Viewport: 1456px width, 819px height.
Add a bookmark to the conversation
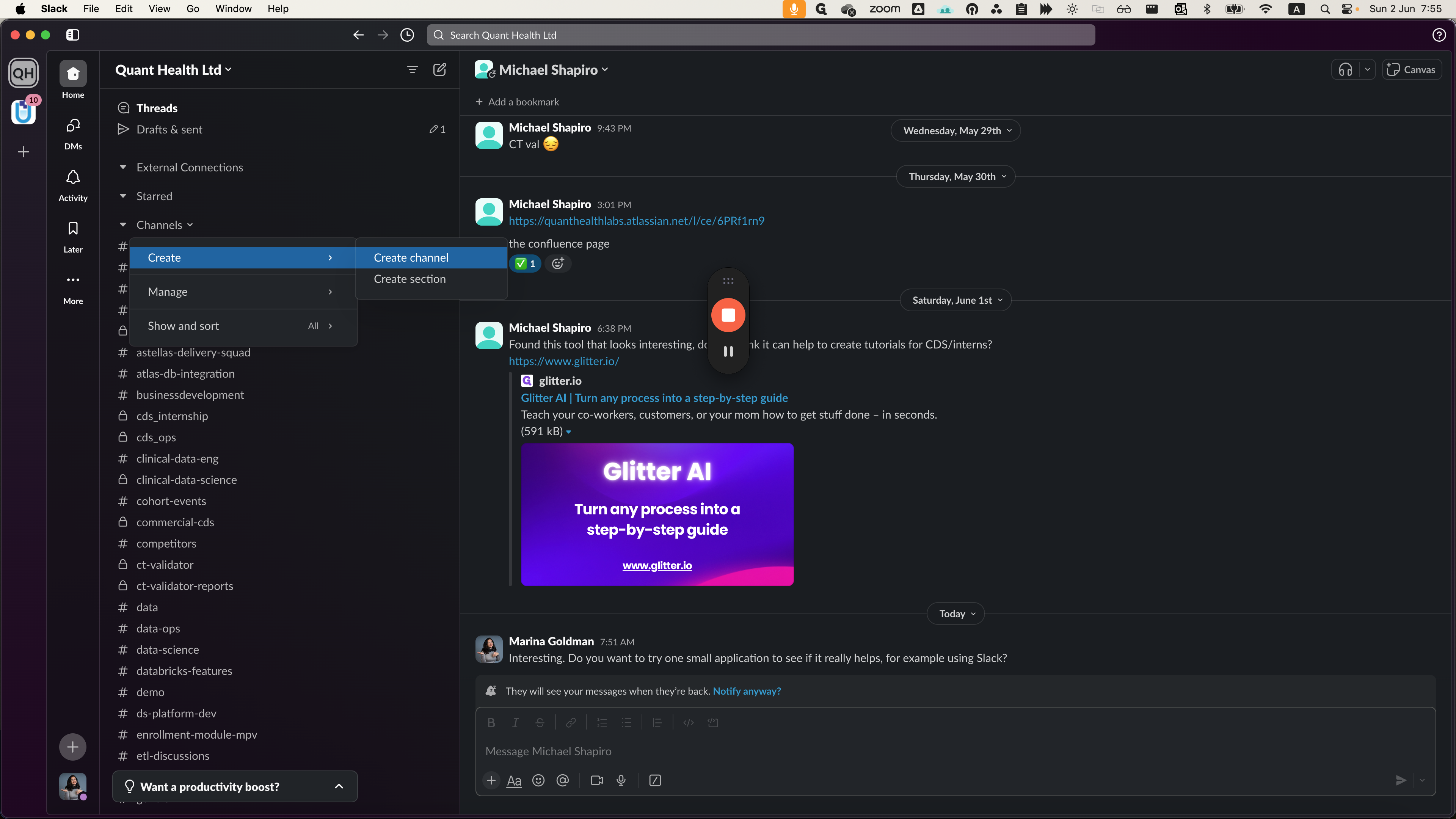[517, 102]
